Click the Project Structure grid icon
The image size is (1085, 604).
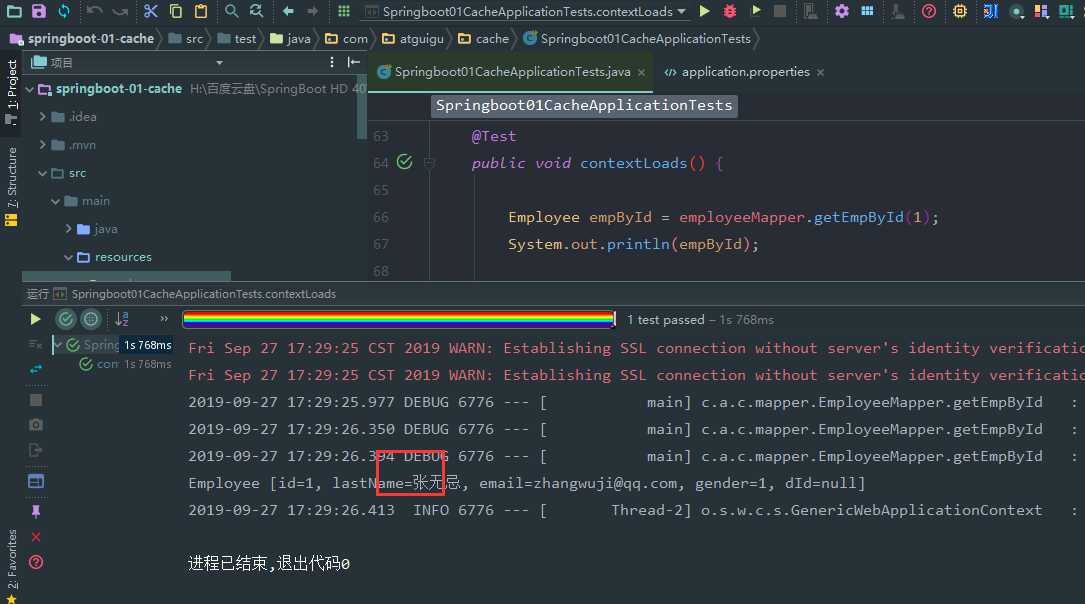(867, 11)
